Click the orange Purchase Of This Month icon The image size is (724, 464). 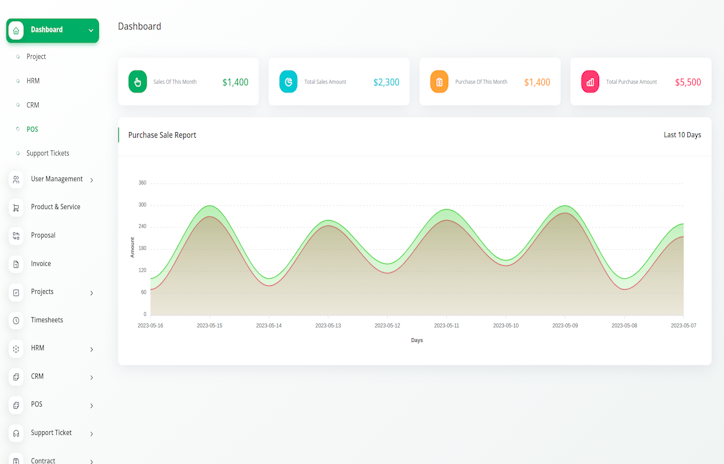pyautogui.click(x=439, y=82)
